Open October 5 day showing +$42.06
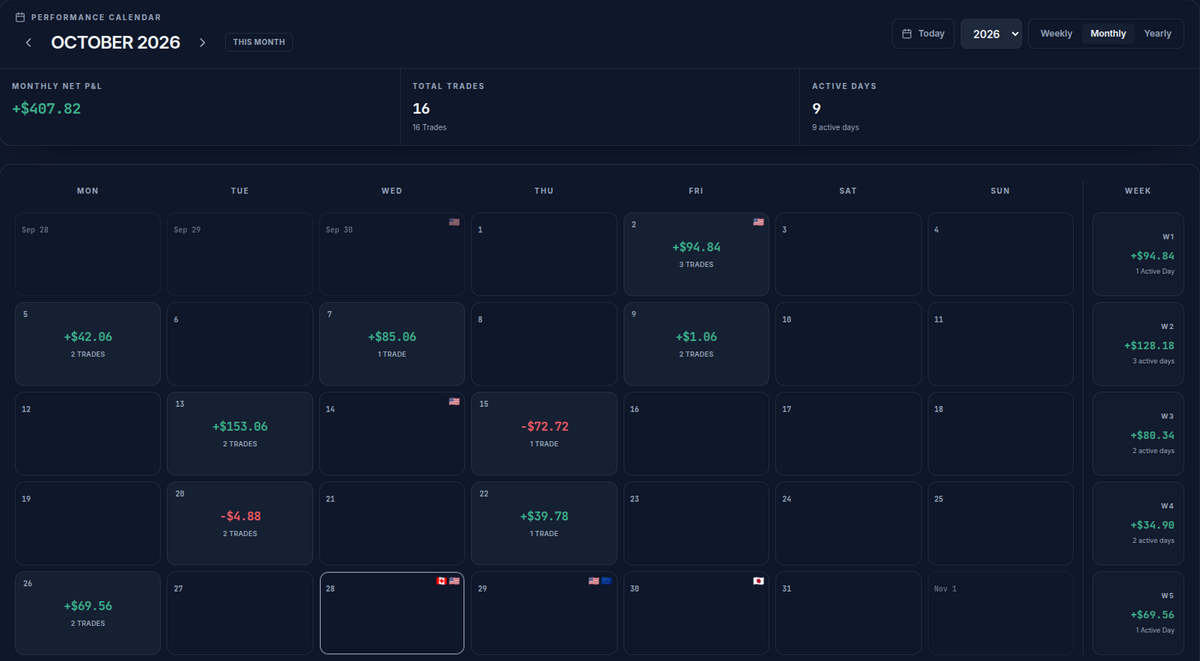This screenshot has height=661, width=1200. [88, 344]
